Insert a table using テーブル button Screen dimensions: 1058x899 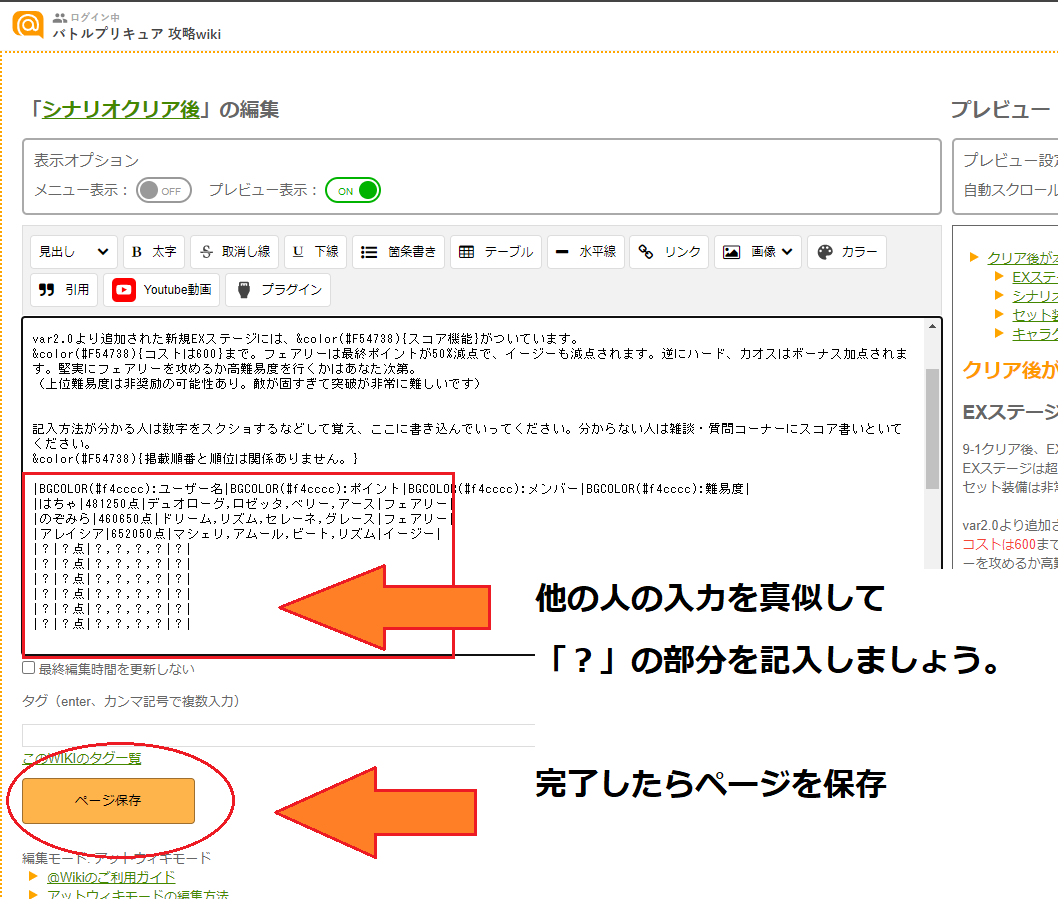496,252
